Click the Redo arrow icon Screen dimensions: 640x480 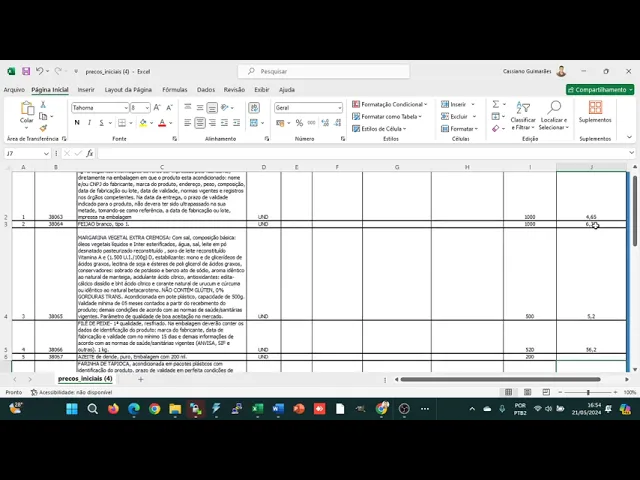click(x=58, y=71)
